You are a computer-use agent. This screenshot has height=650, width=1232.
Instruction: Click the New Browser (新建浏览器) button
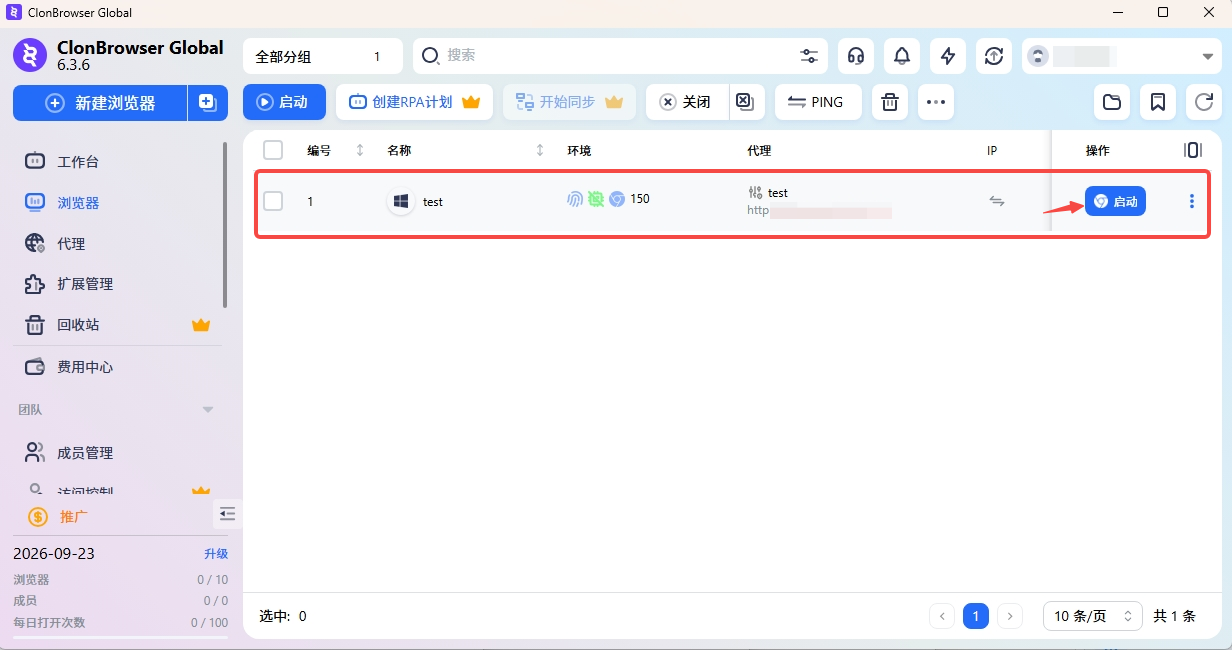(100, 103)
